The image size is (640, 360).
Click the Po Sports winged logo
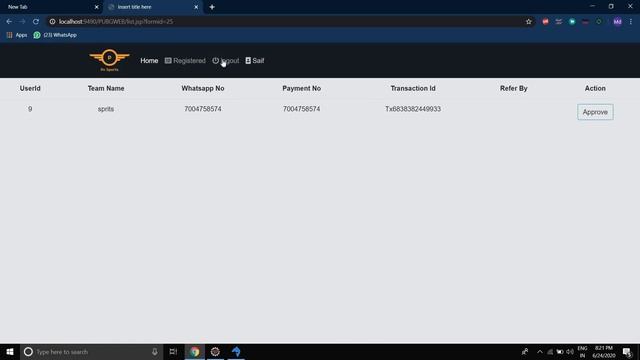tap(109, 60)
